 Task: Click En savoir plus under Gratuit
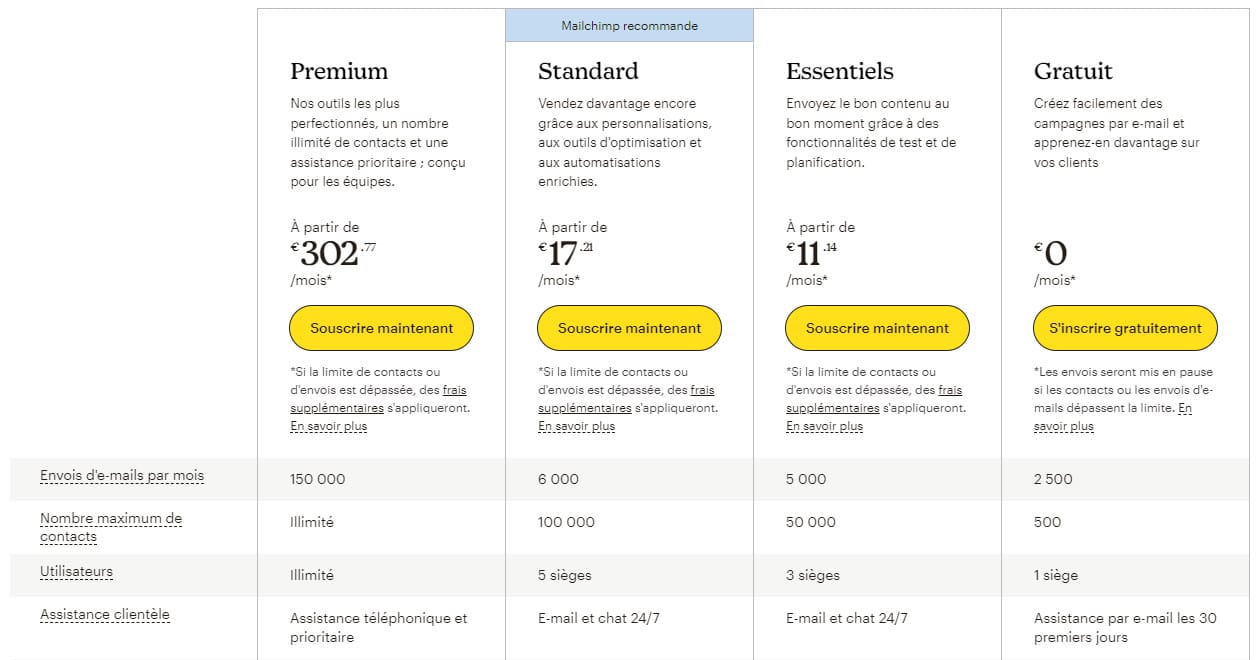coord(1063,426)
